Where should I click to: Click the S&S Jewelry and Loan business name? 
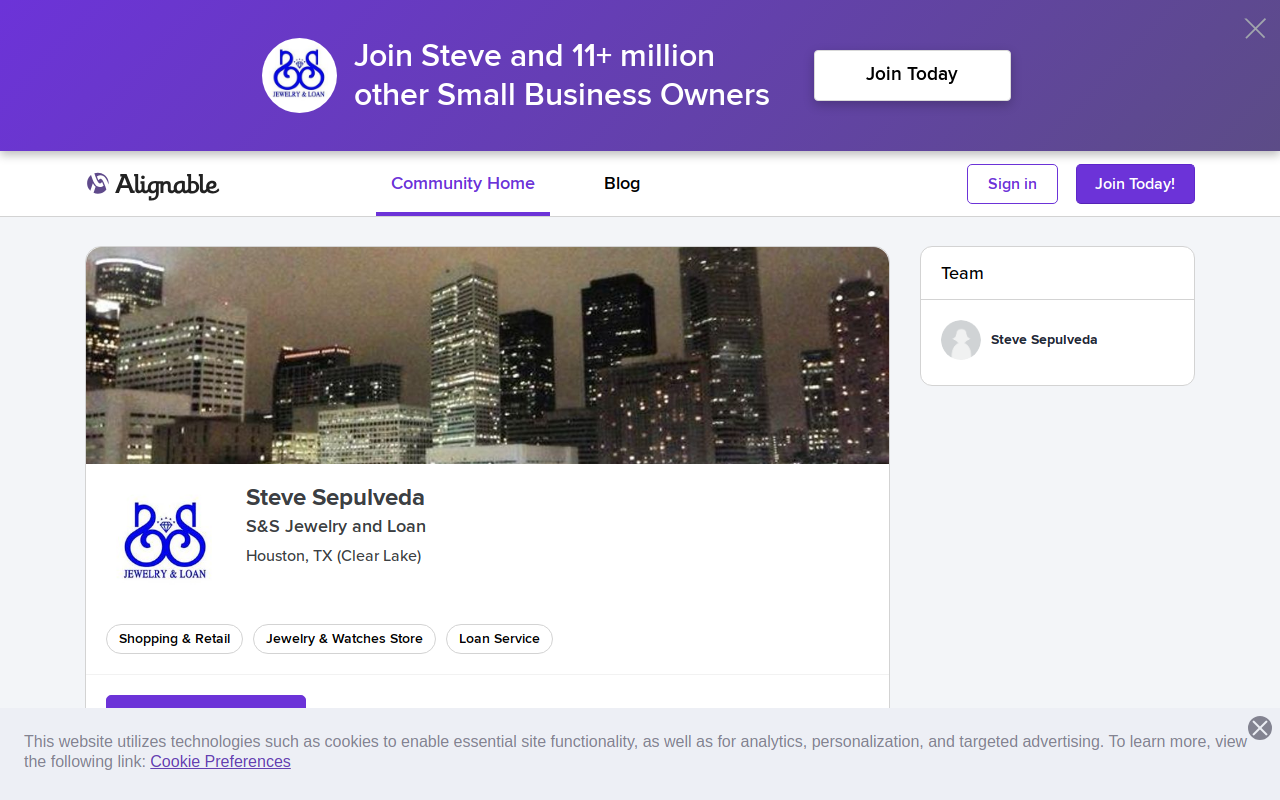(336, 526)
